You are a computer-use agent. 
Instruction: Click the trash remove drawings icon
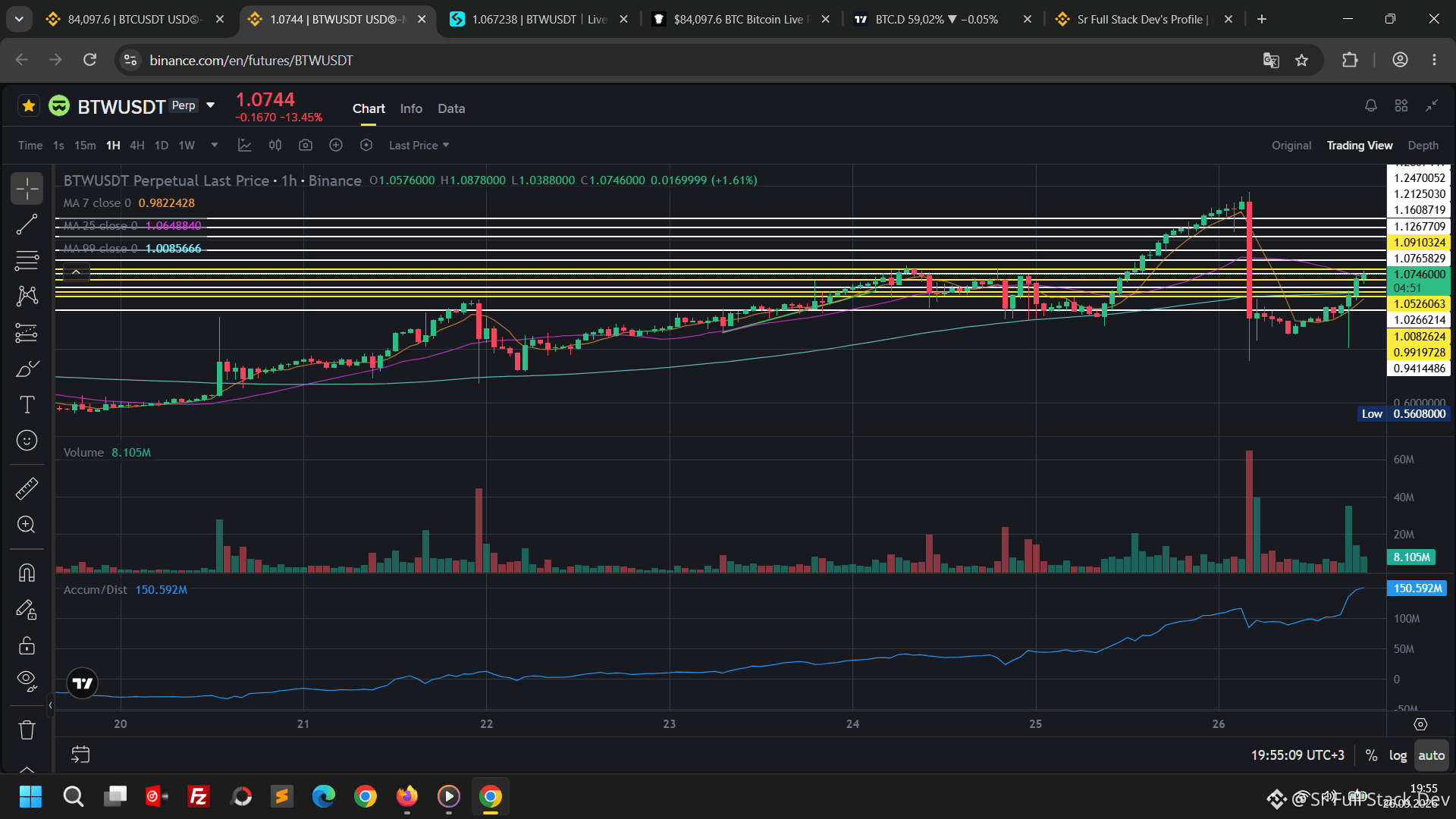pyautogui.click(x=27, y=730)
